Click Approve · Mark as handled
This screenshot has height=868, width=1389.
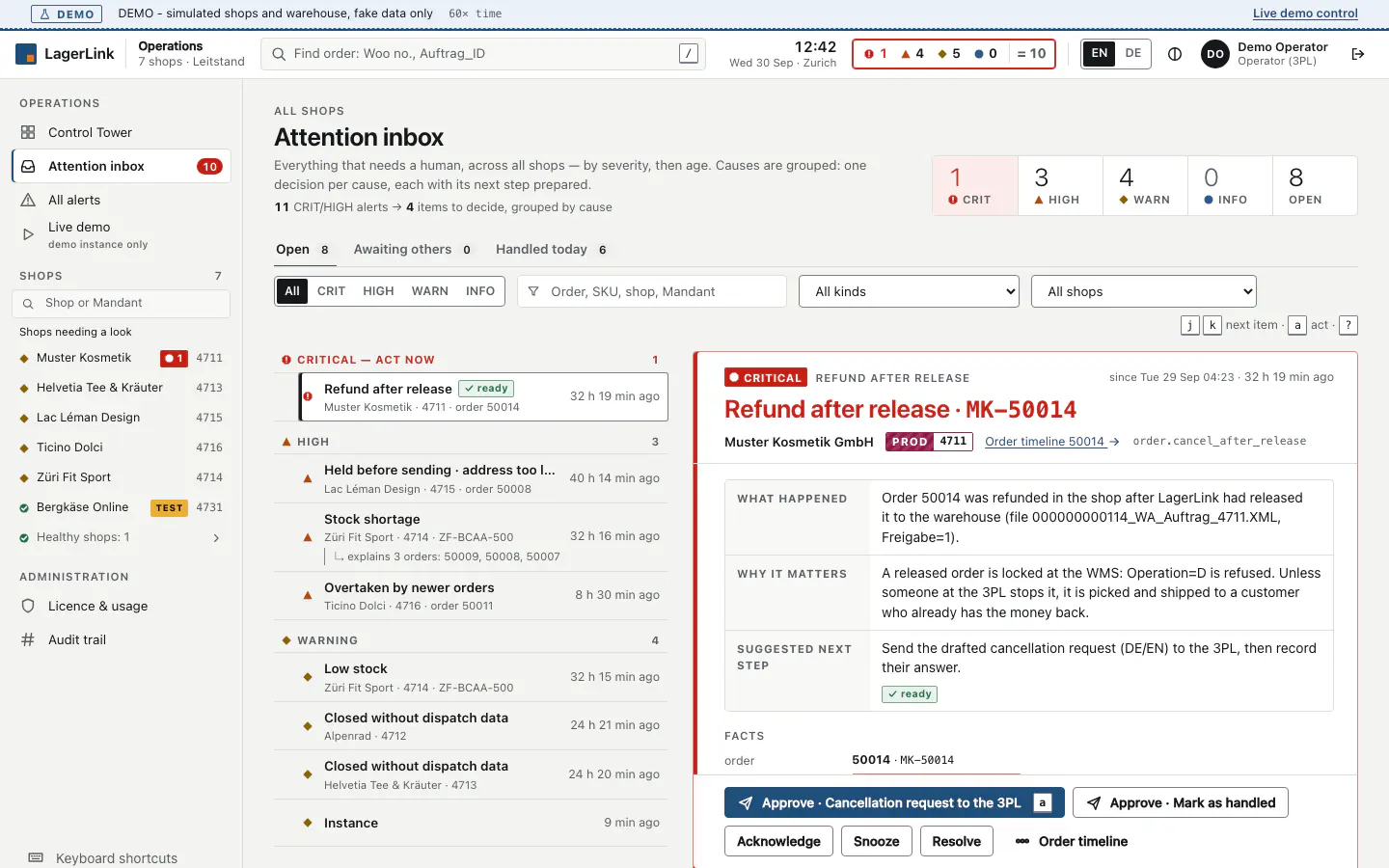point(1180,802)
